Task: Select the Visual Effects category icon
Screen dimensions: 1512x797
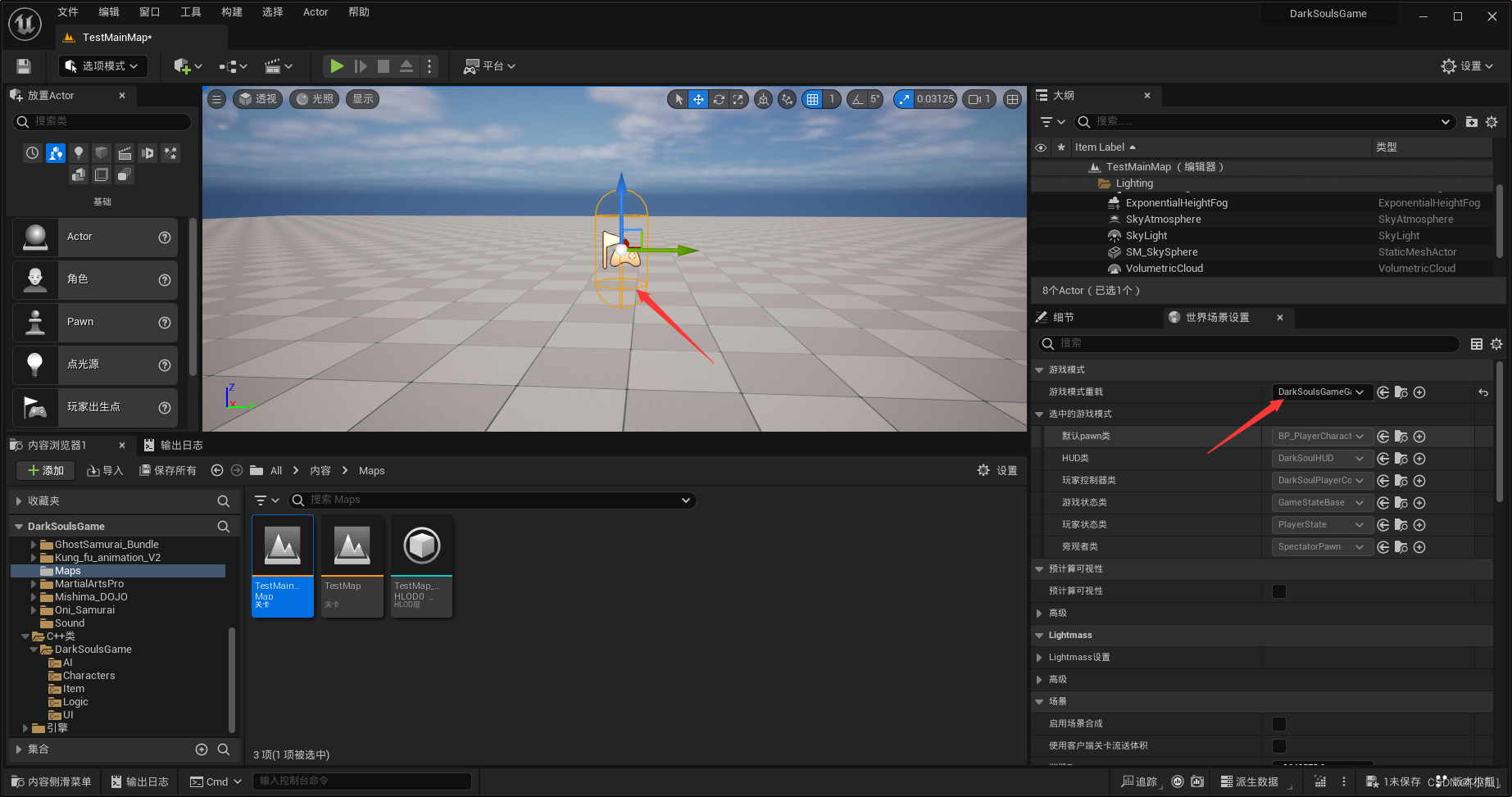Action: pos(170,152)
